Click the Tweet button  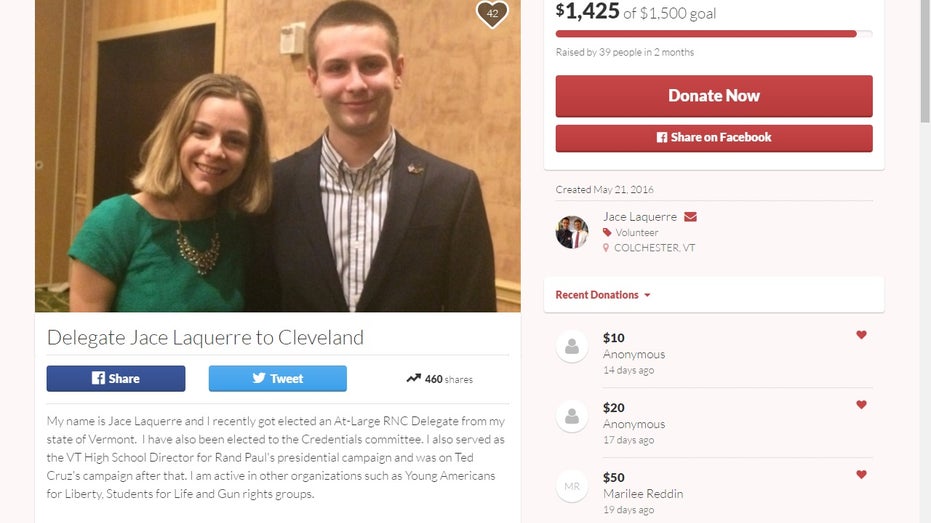click(277, 378)
